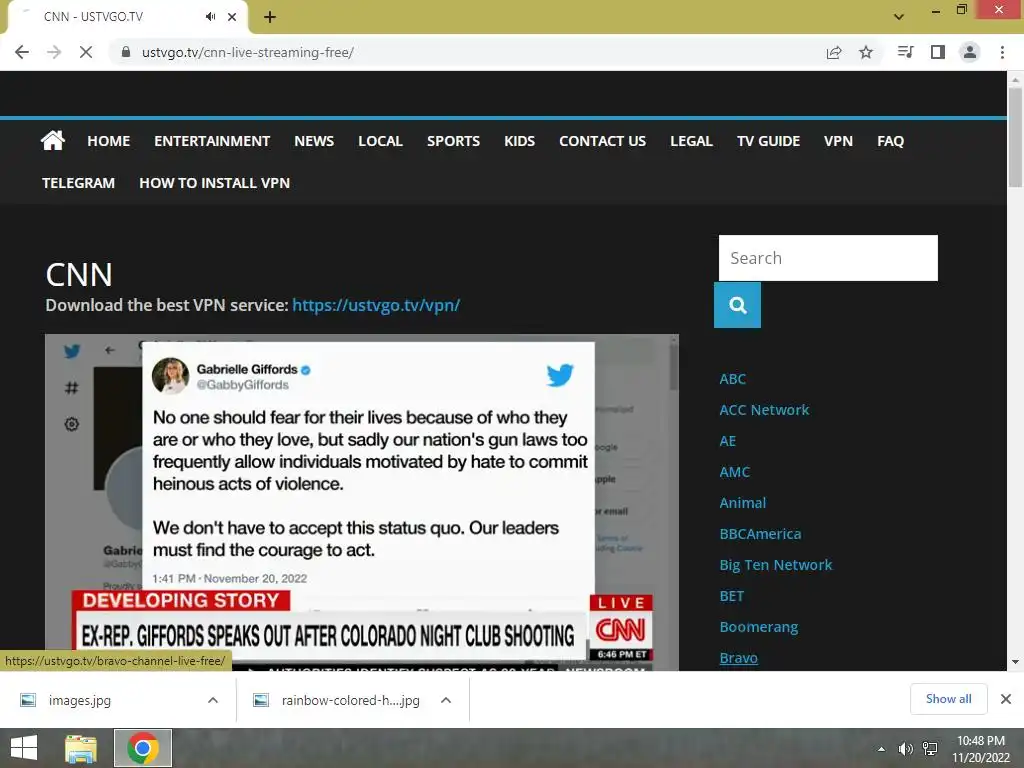Open the rainbow-colored-h....jpg download
The height and width of the screenshot is (768, 1024).
coord(350,700)
